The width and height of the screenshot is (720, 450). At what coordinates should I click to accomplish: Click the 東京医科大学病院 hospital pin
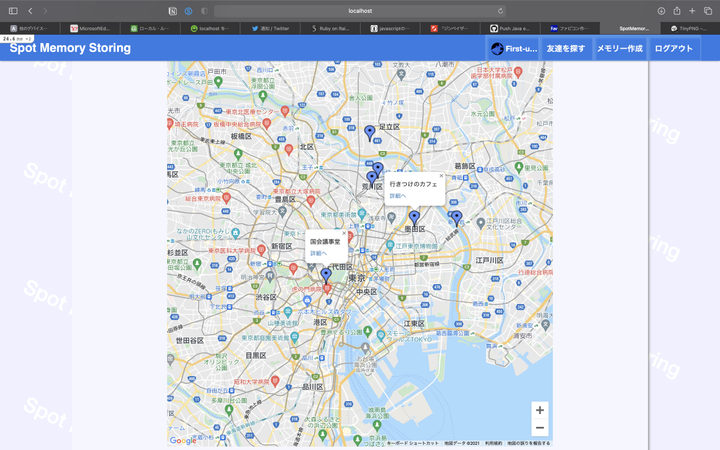click(x=261, y=250)
